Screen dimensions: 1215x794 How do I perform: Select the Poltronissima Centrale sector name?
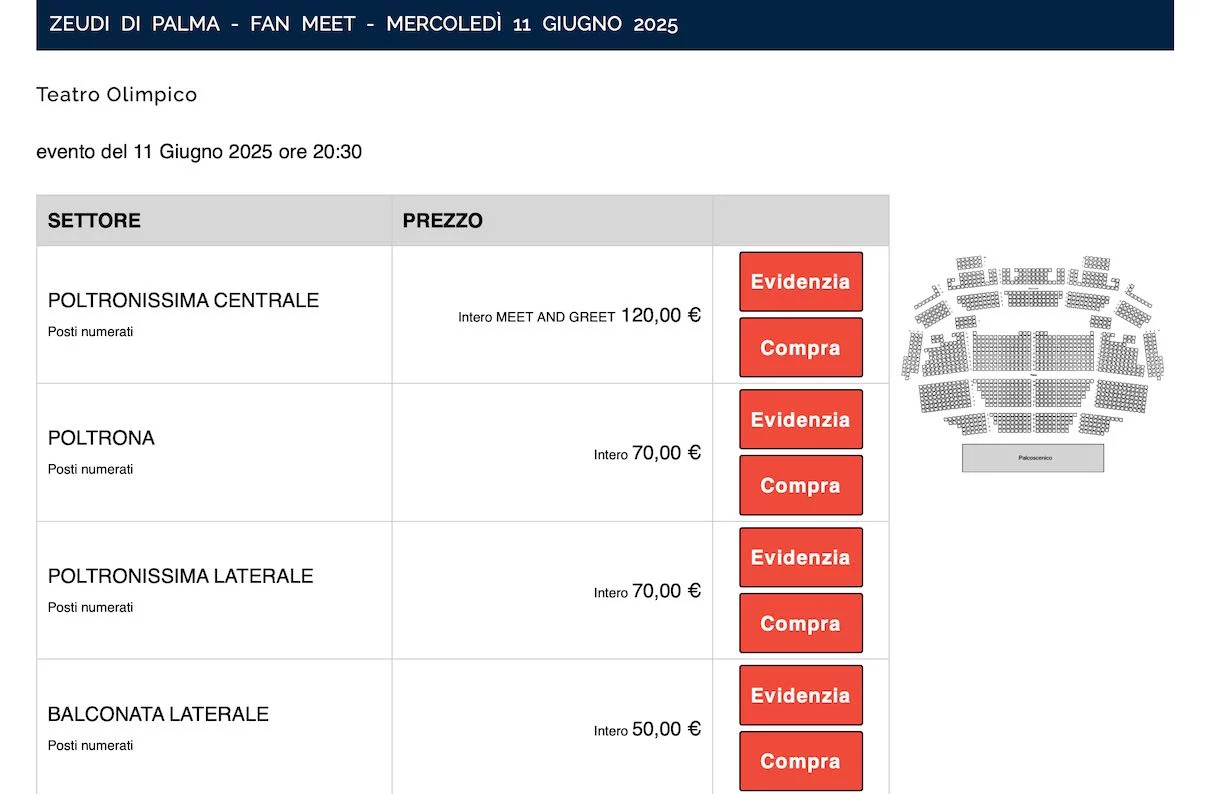[183, 301]
